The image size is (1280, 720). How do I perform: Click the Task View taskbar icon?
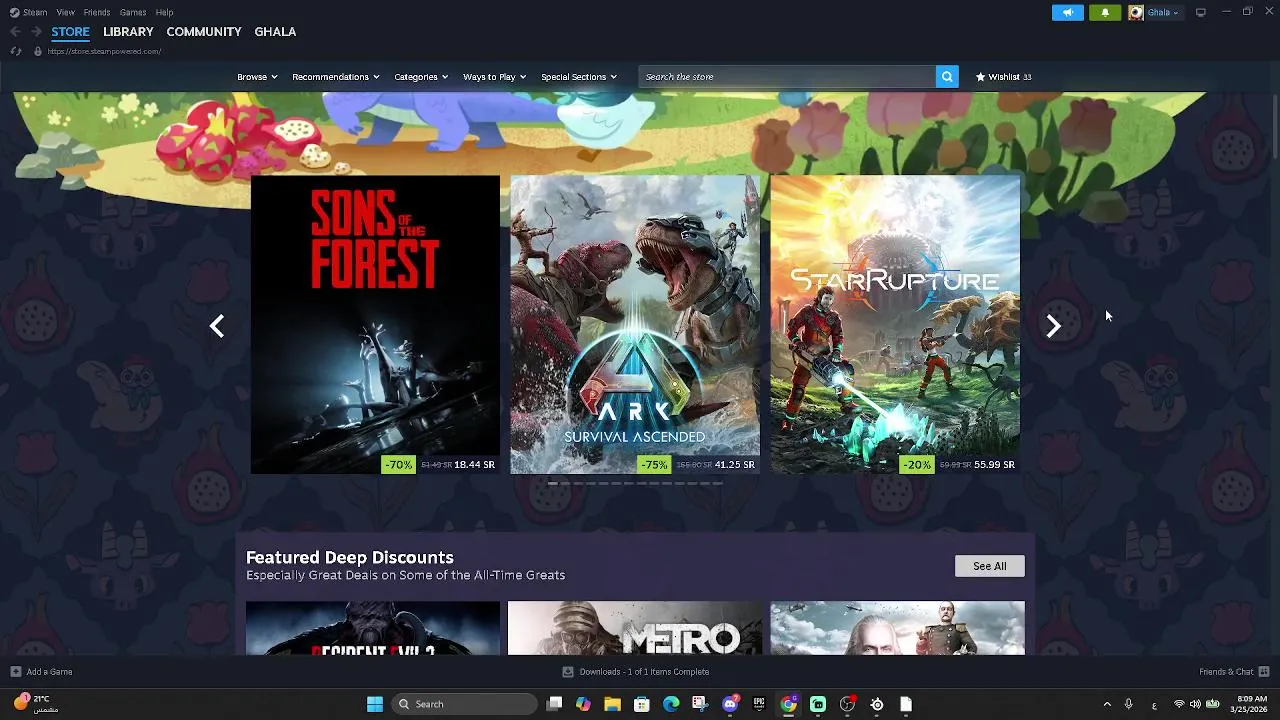coord(555,704)
